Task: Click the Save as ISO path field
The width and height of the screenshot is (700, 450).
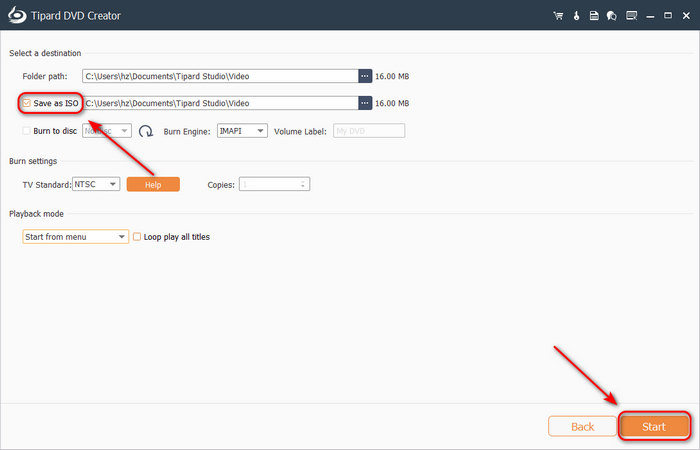Action: pos(221,103)
